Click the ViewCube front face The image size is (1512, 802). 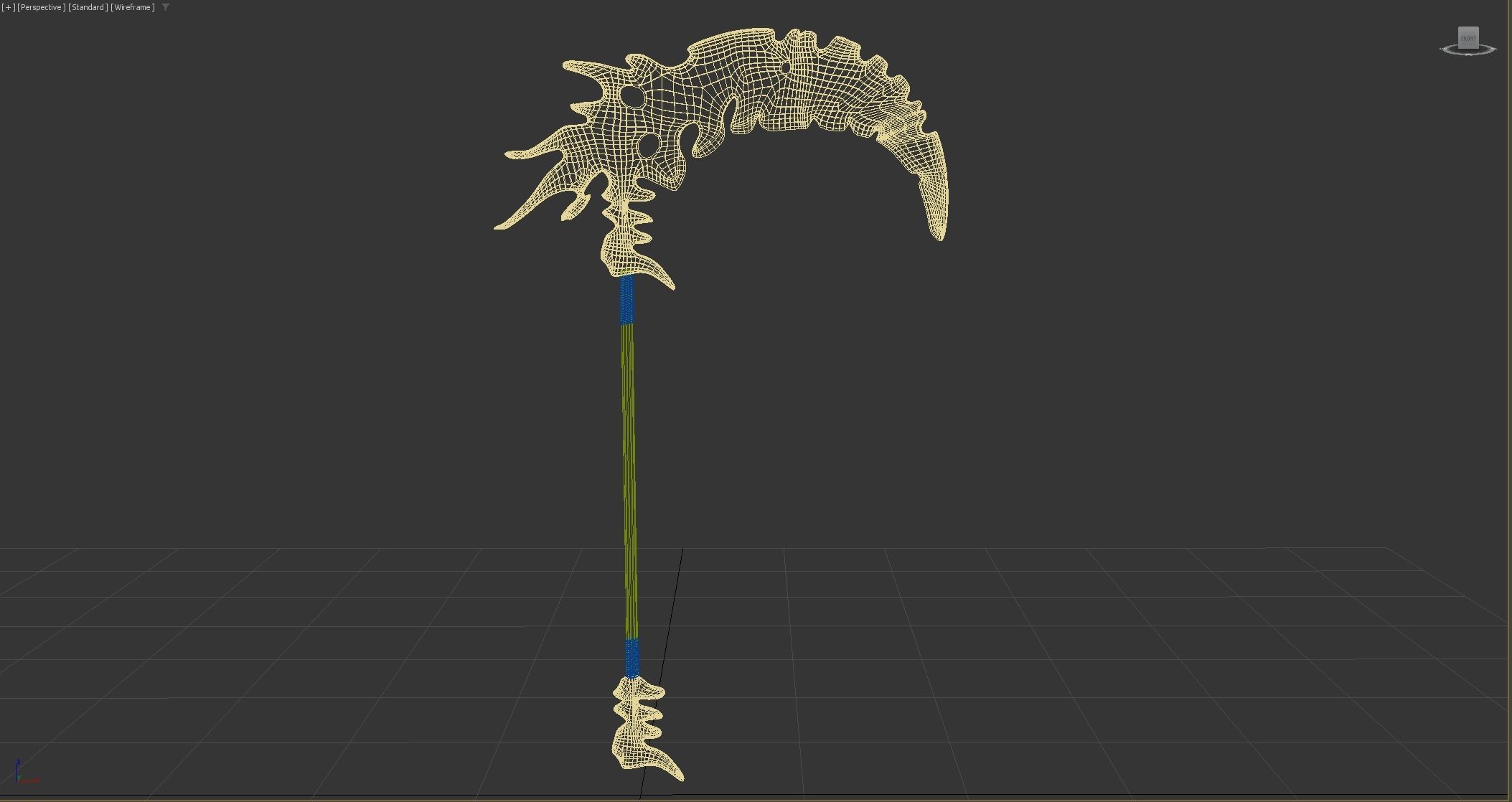coord(1468,38)
